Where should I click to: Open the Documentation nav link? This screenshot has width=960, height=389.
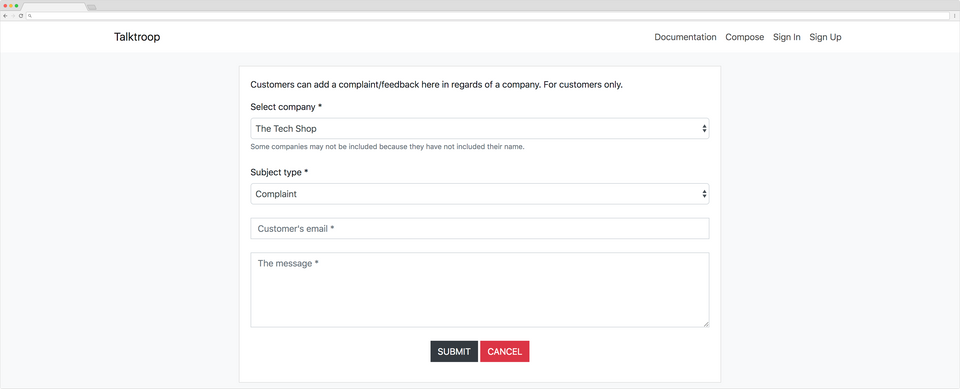pyautogui.click(x=685, y=37)
